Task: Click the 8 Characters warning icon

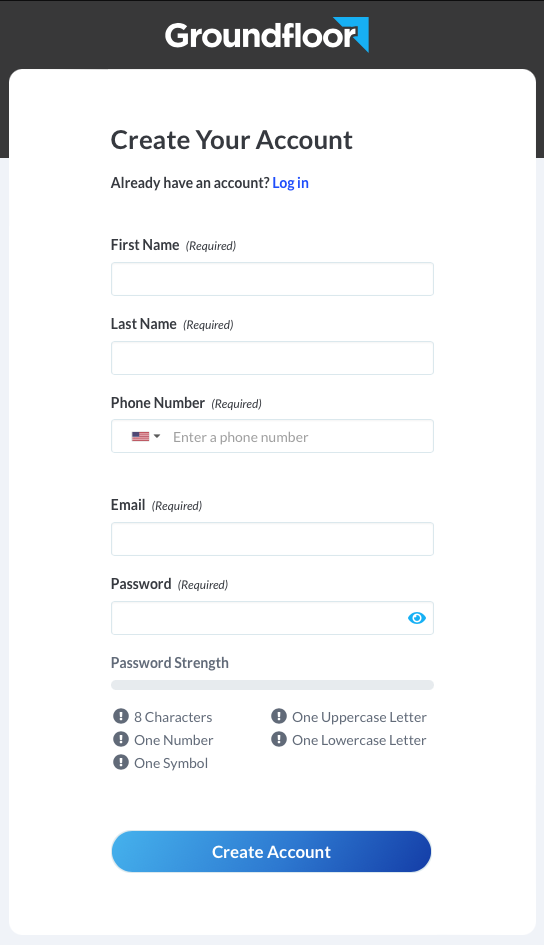Action: coord(121,716)
